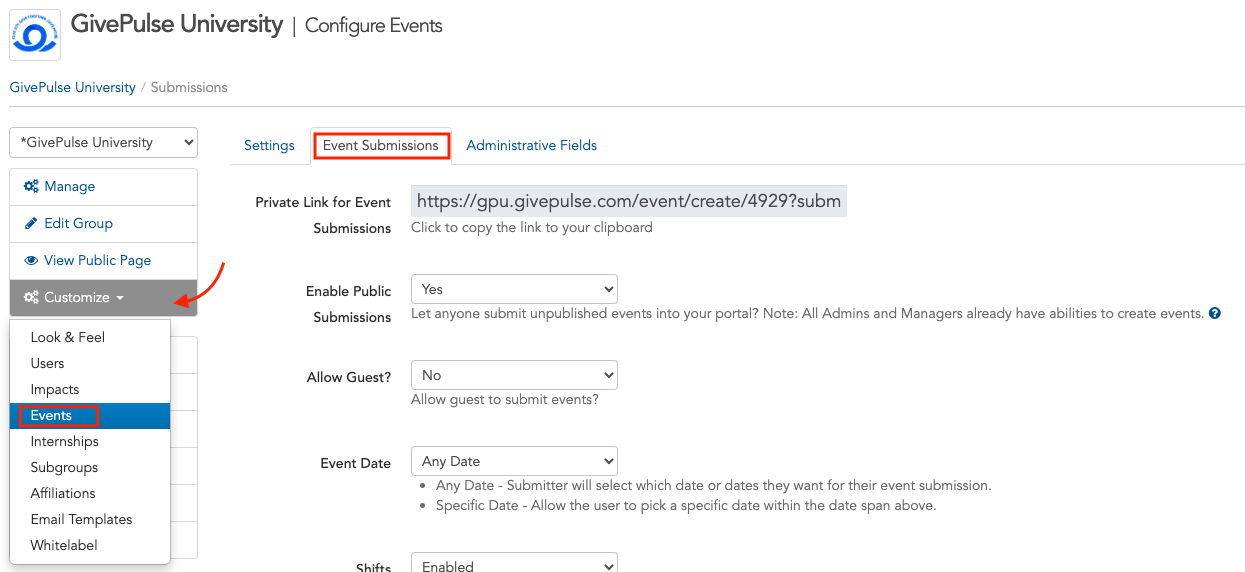This screenshot has width=1245, height=572.
Task: Click the Private Link for Event Submissions label
Action: coord(323,215)
